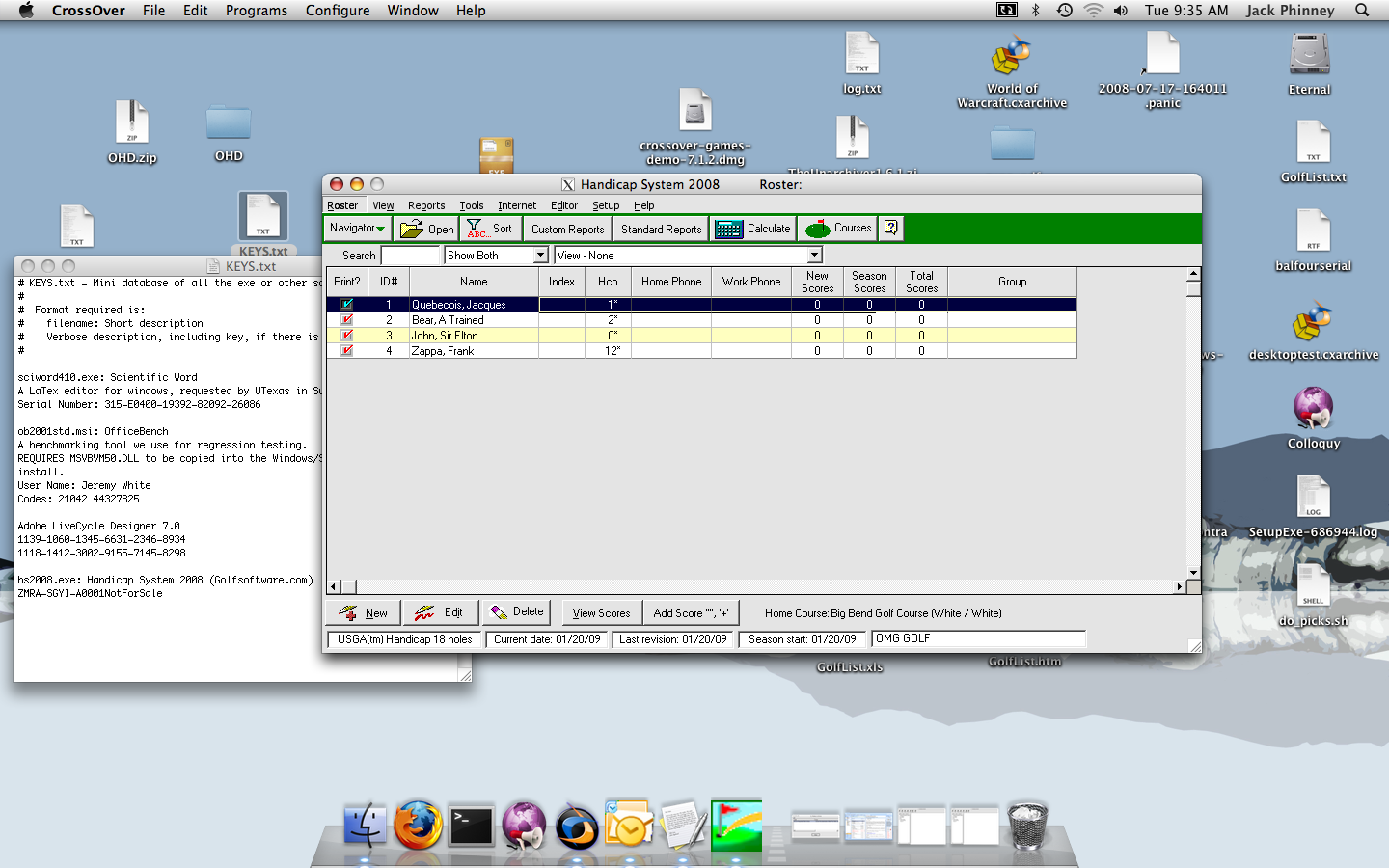The width and height of the screenshot is (1389, 868).
Task: Open the Roster menu
Action: click(x=342, y=205)
